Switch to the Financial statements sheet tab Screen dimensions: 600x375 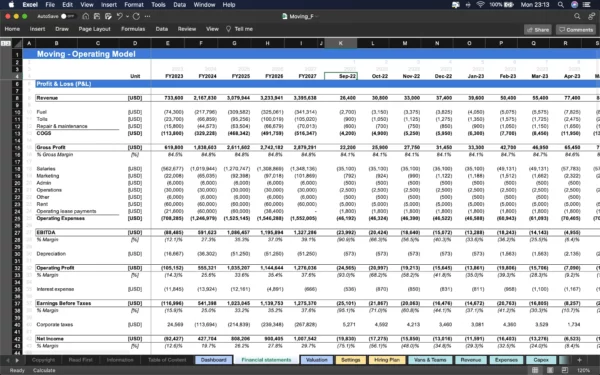(266, 360)
